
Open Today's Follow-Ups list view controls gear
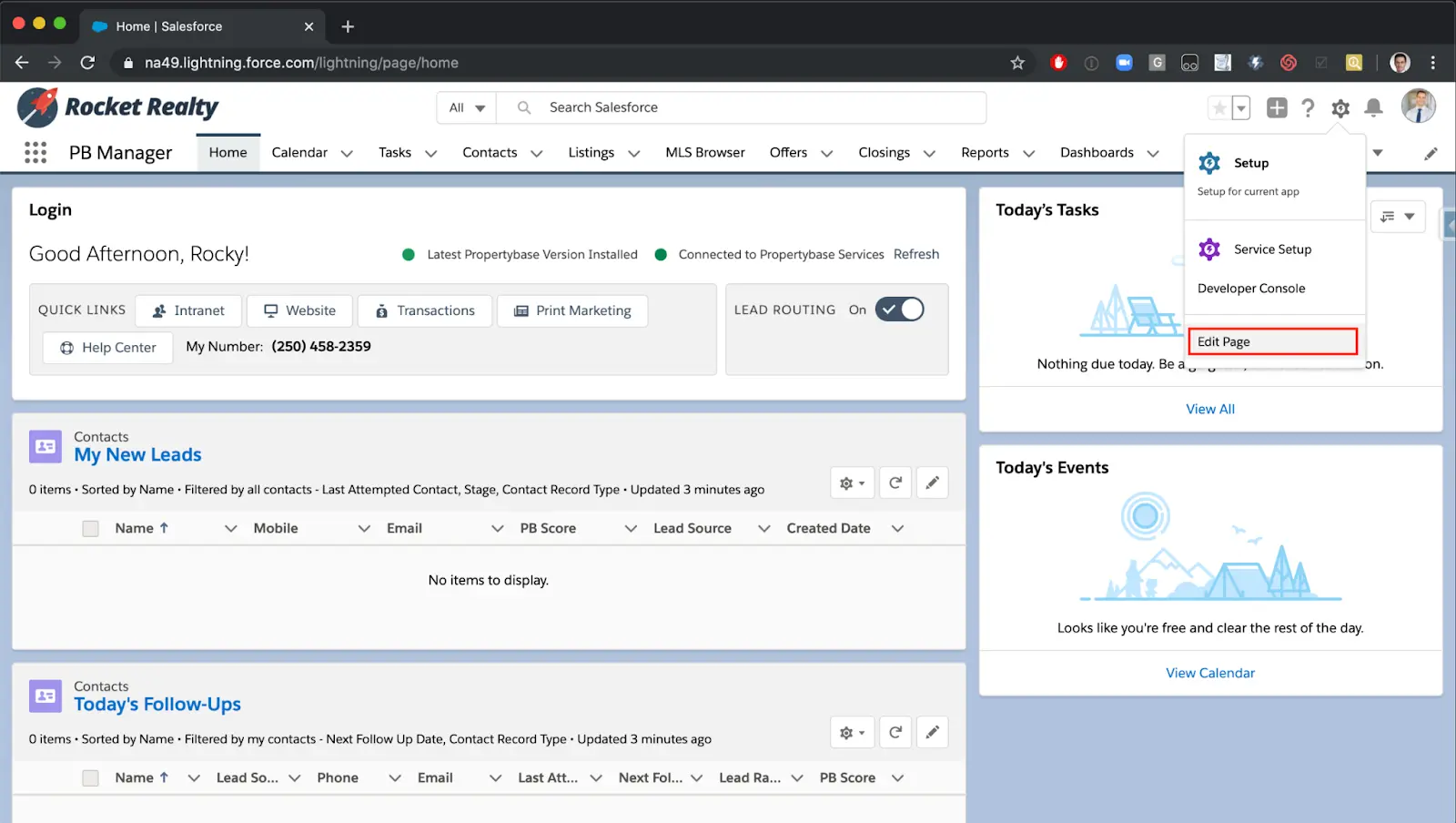click(853, 732)
